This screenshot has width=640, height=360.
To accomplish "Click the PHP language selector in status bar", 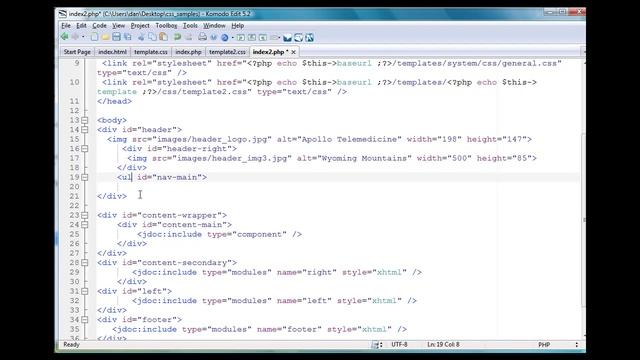I will (544, 344).
